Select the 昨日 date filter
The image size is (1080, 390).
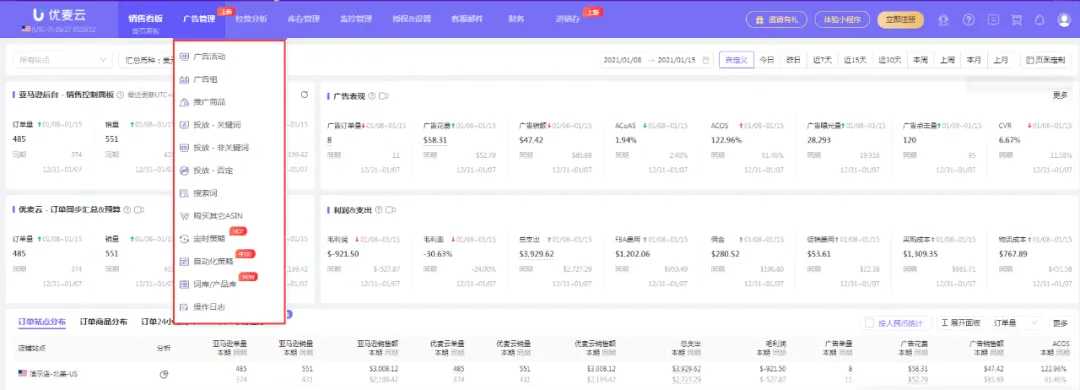click(x=793, y=60)
